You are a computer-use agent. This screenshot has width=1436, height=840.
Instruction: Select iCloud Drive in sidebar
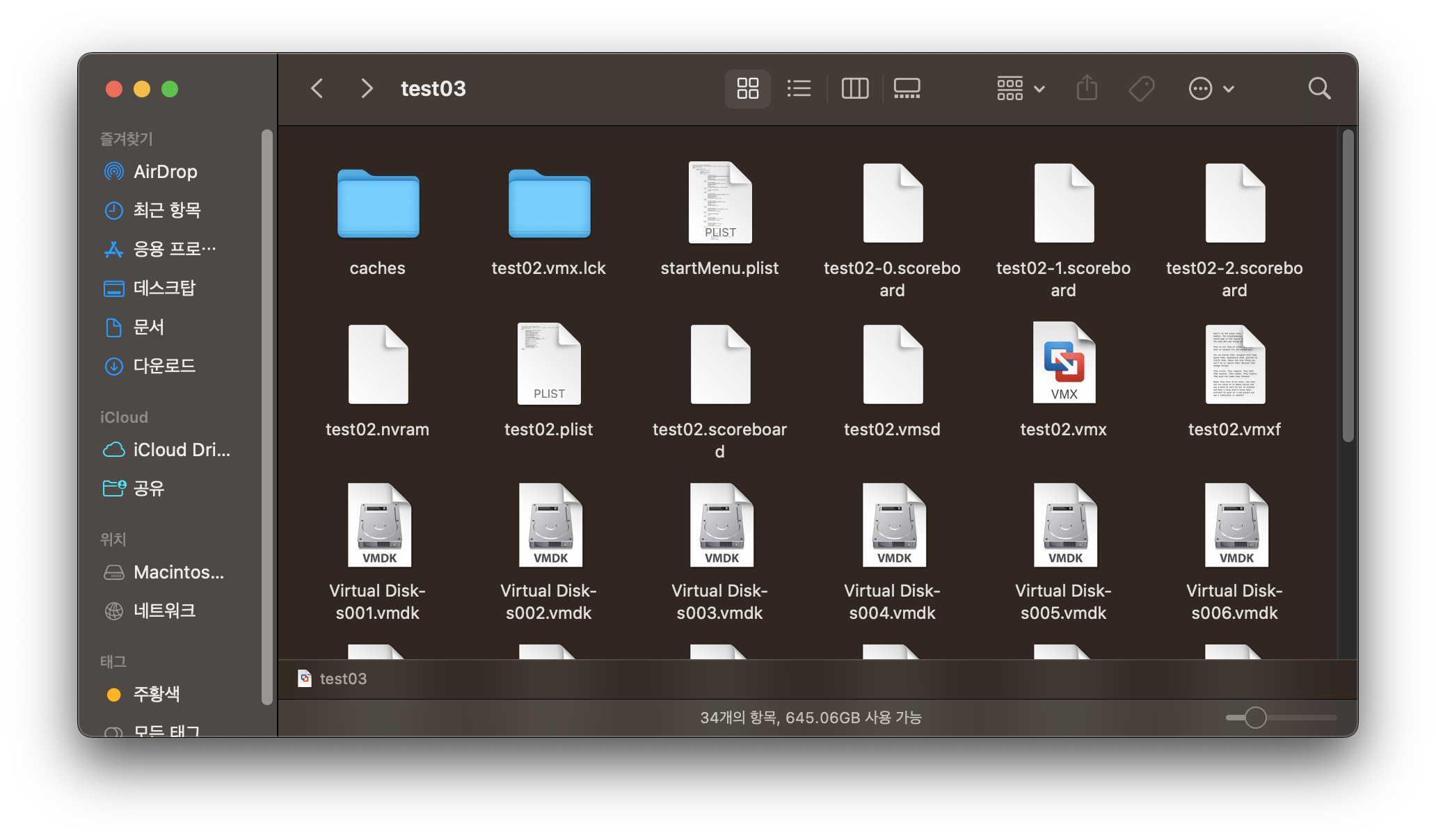(x=181, y=450)
